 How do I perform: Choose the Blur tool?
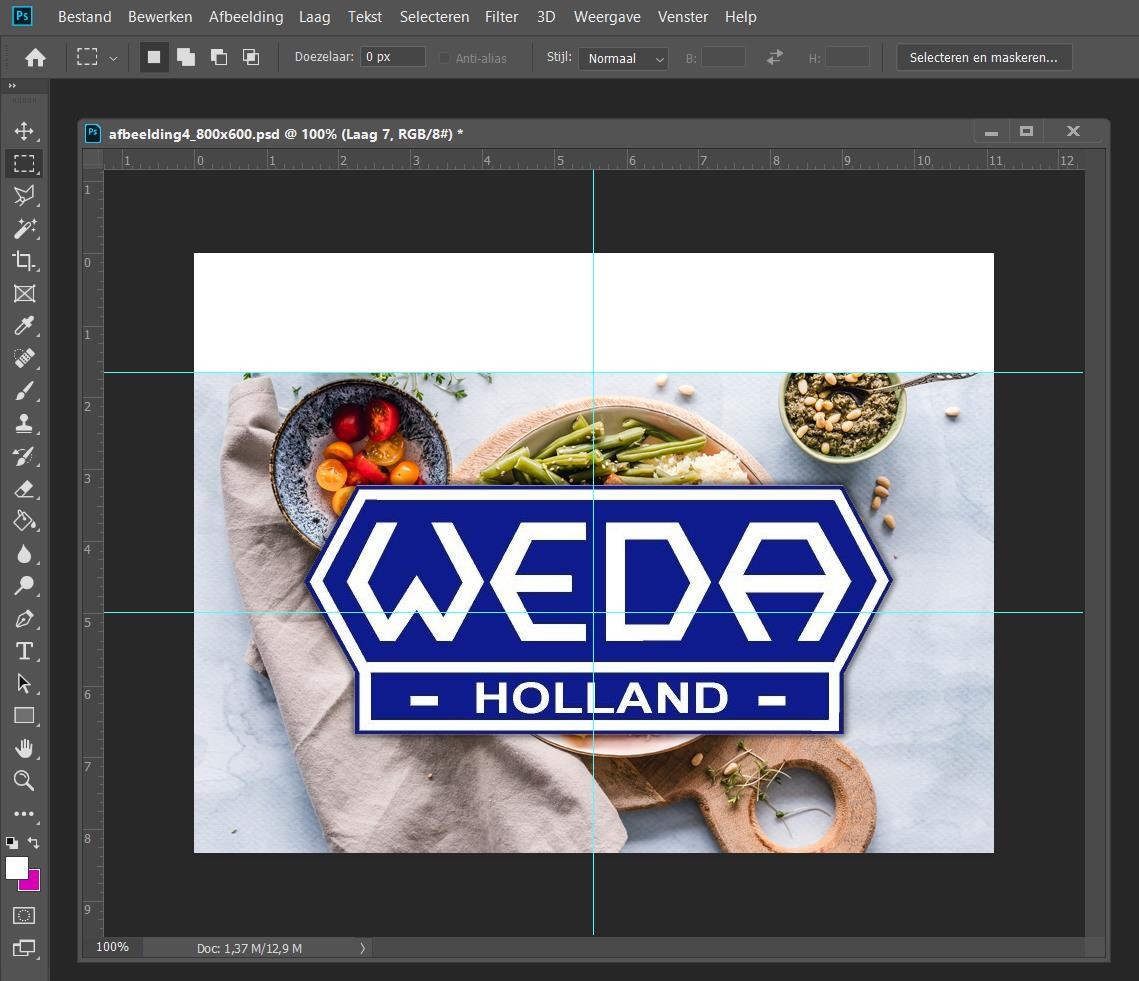(24, 554)
